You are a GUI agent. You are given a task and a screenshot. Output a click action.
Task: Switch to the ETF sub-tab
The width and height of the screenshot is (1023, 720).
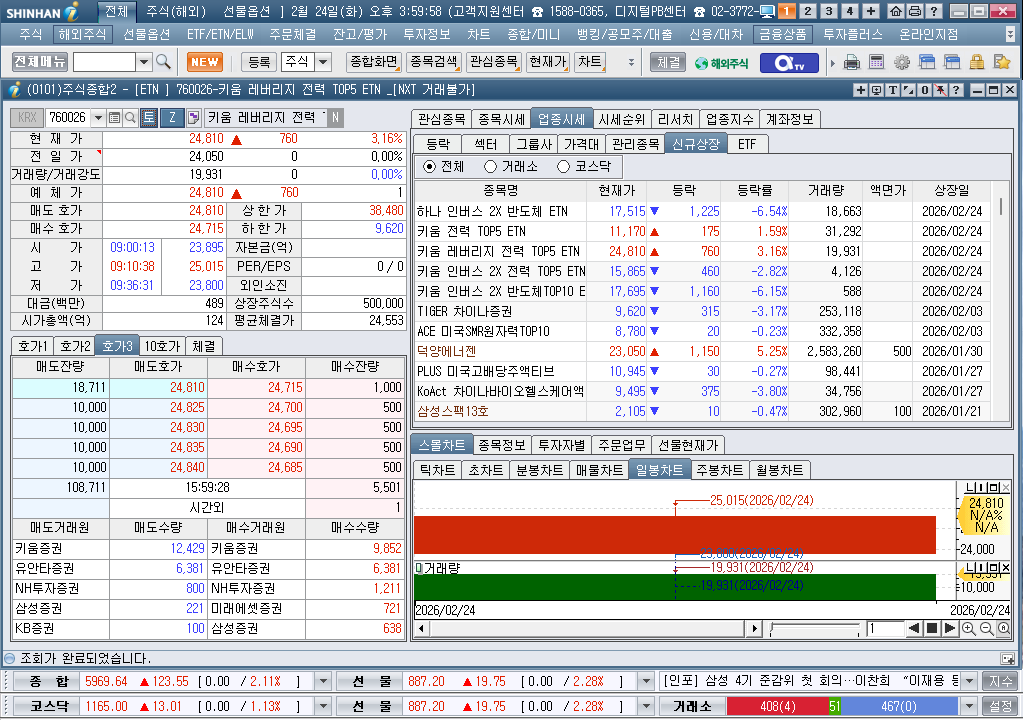(x=747, y=144)
